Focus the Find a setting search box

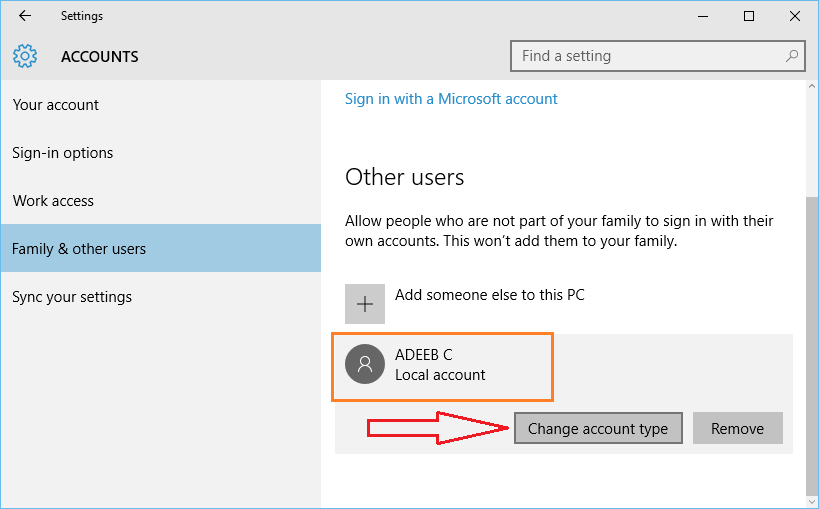pyautogui.click(x=658, y=56)
